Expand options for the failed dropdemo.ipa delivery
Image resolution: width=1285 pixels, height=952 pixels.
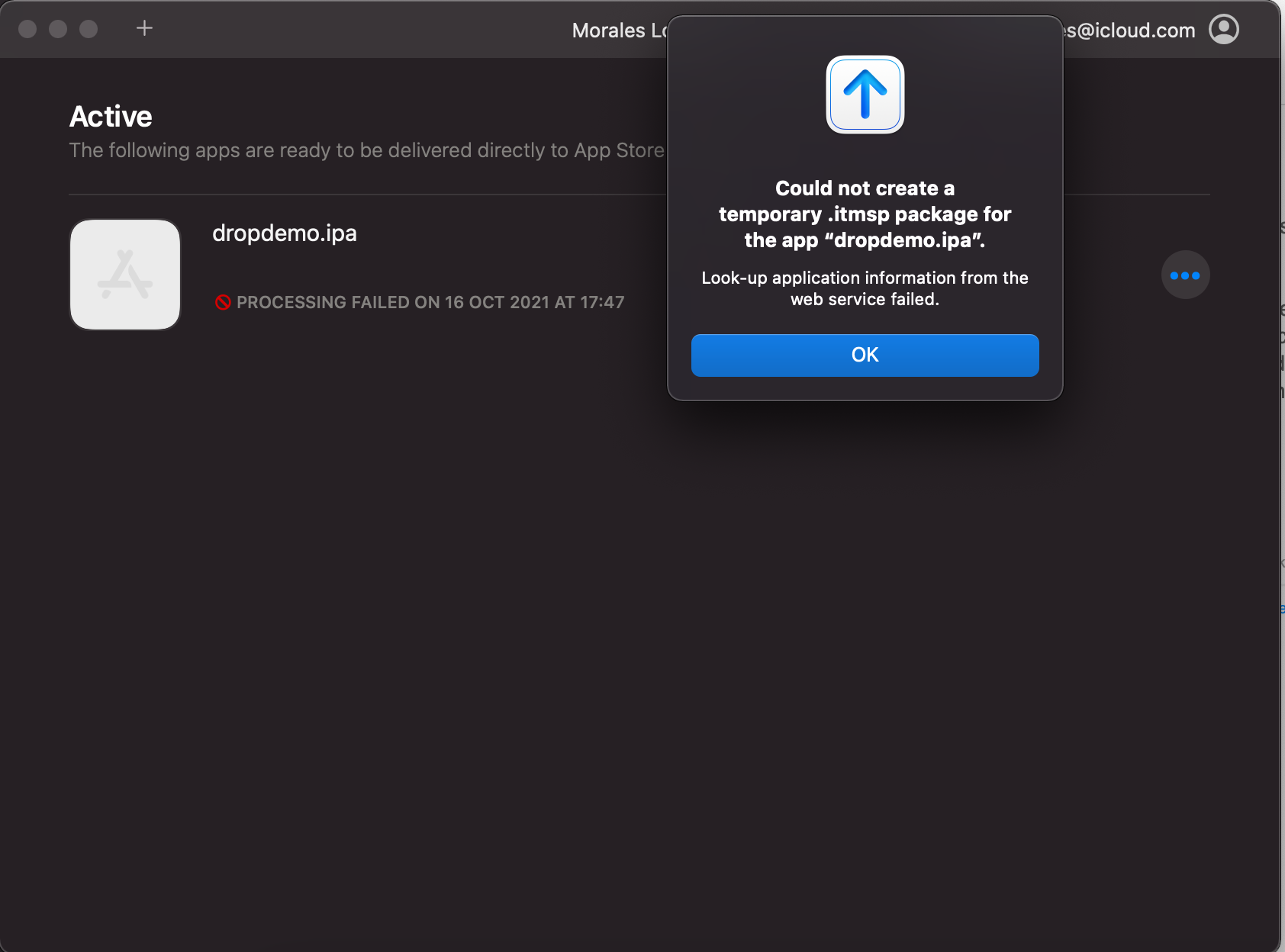click(x=1184, y=275)
